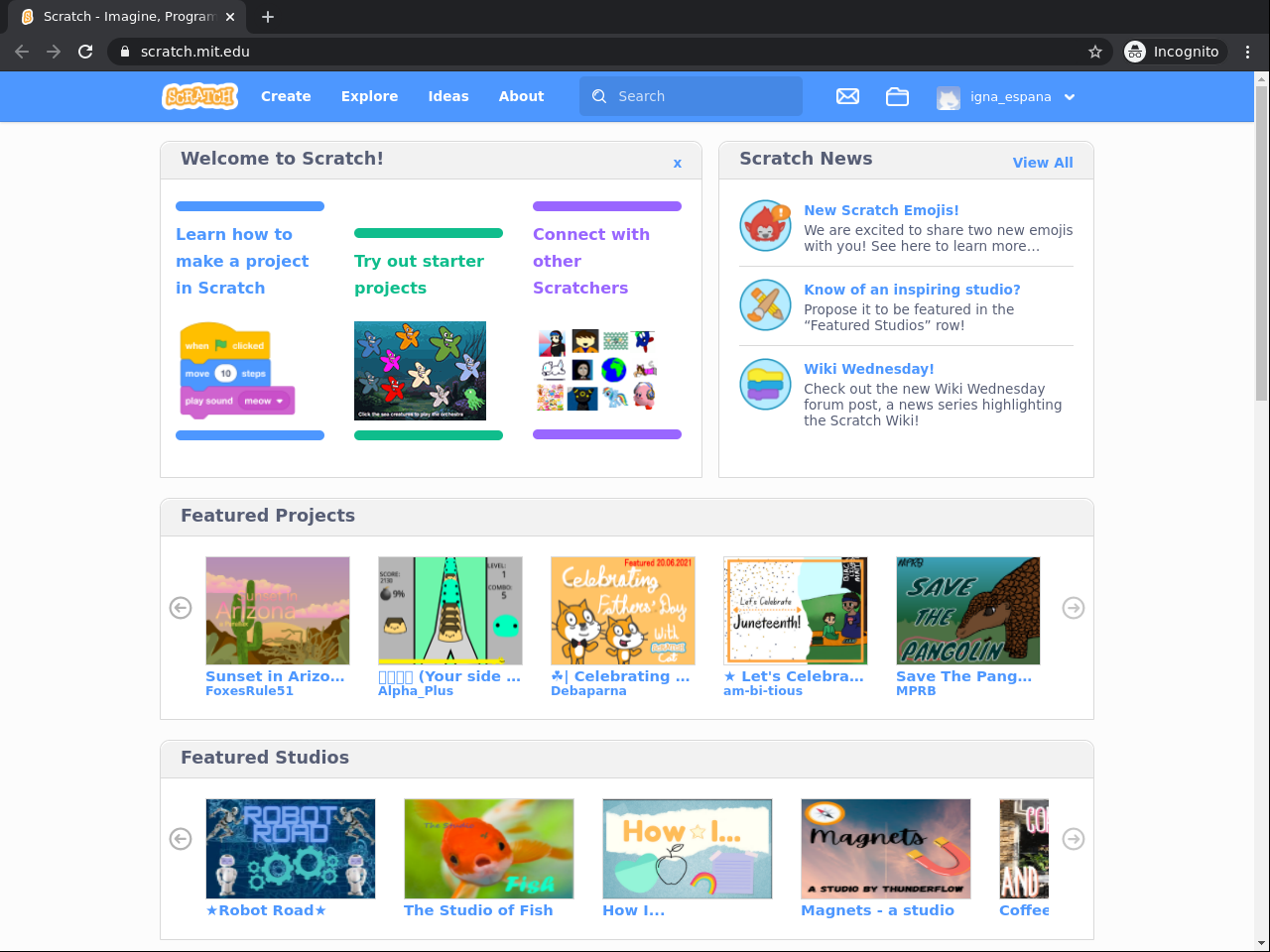The height and width of the screenshot is (952, 1270).
Task: Click the search magnifier icon
Action: [599, 96]
